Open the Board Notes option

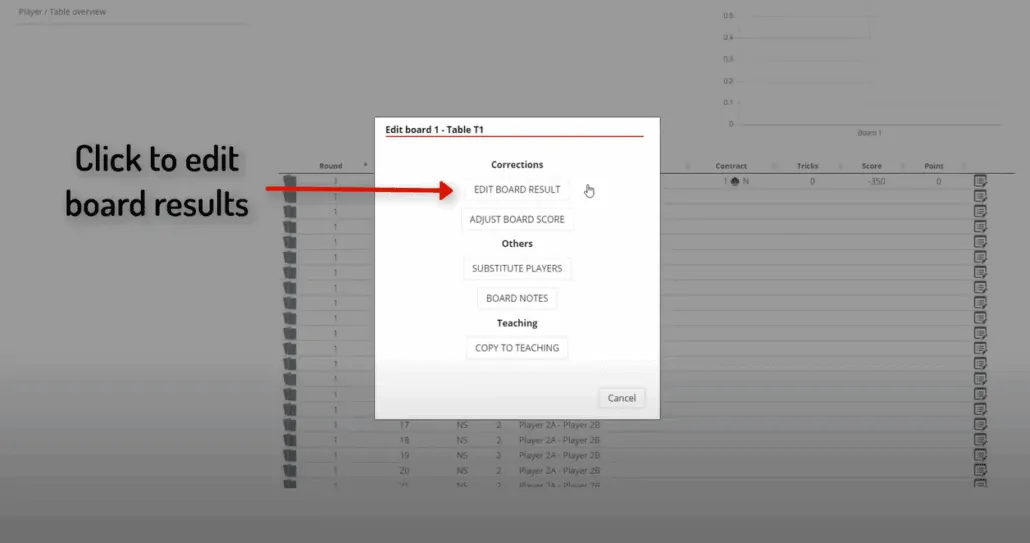point(517,299)
